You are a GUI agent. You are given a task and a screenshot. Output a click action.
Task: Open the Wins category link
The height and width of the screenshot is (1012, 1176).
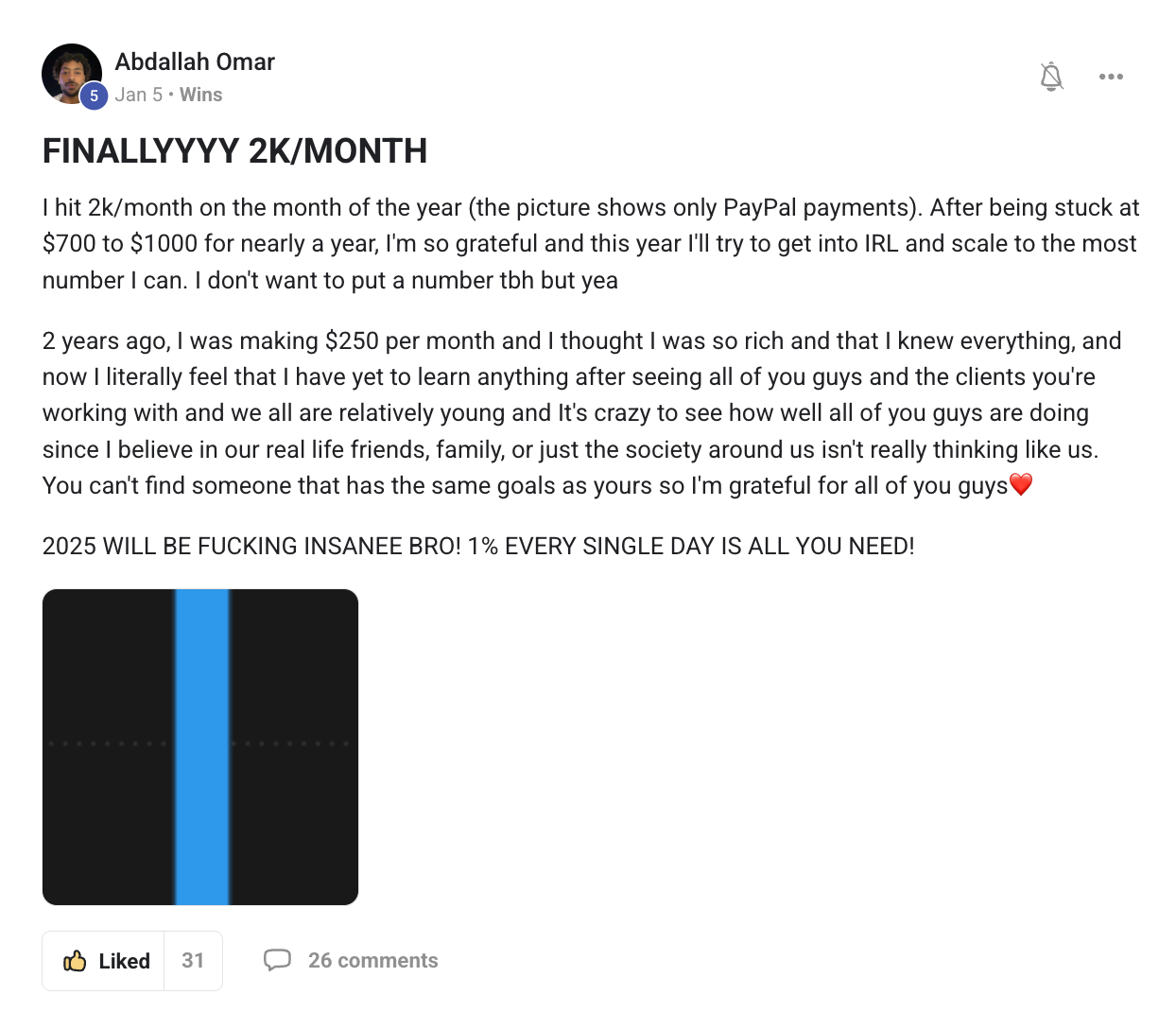coord(201,95)
